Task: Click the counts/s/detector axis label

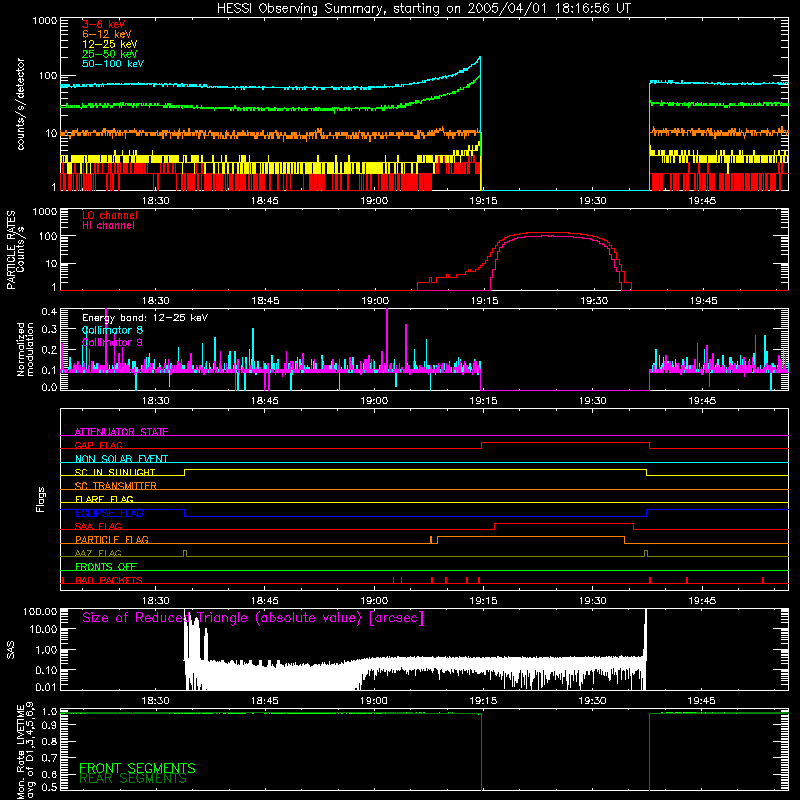Action: 21,104
